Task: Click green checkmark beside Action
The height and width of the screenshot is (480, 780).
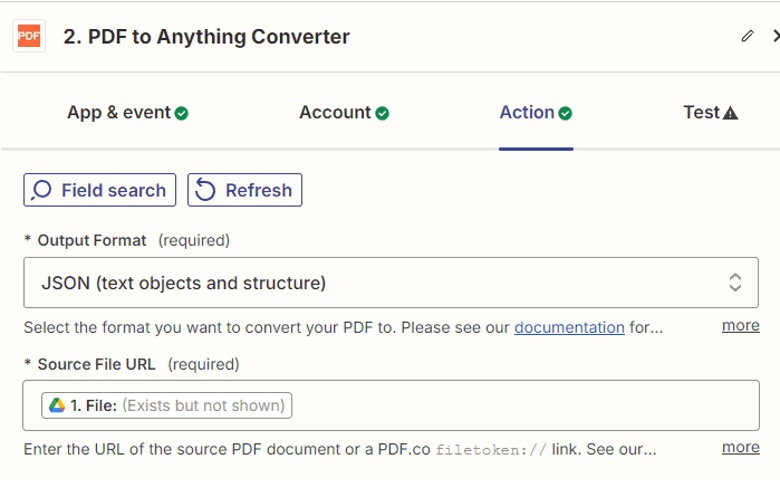Action: 565,114
